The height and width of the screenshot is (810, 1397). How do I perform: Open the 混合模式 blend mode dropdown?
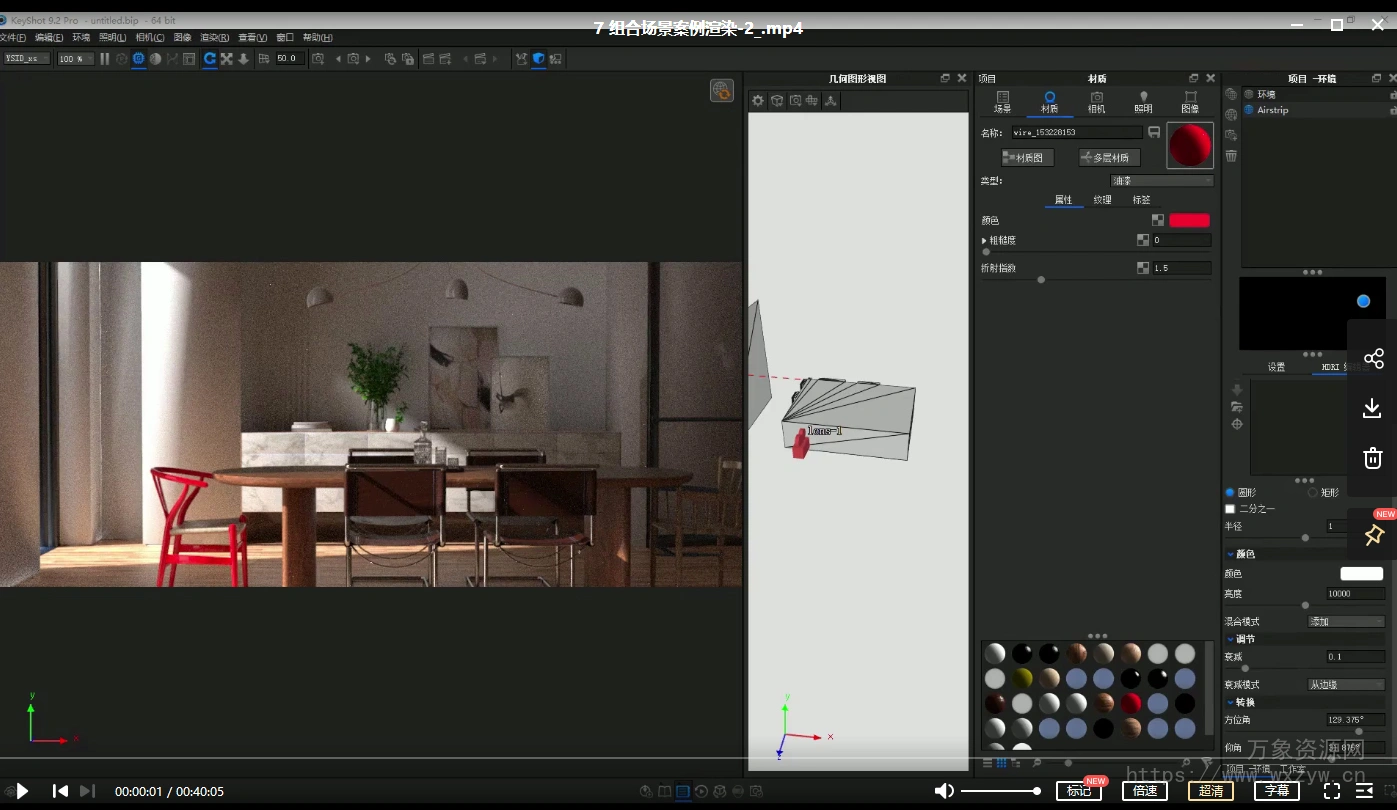point(1345,622)
